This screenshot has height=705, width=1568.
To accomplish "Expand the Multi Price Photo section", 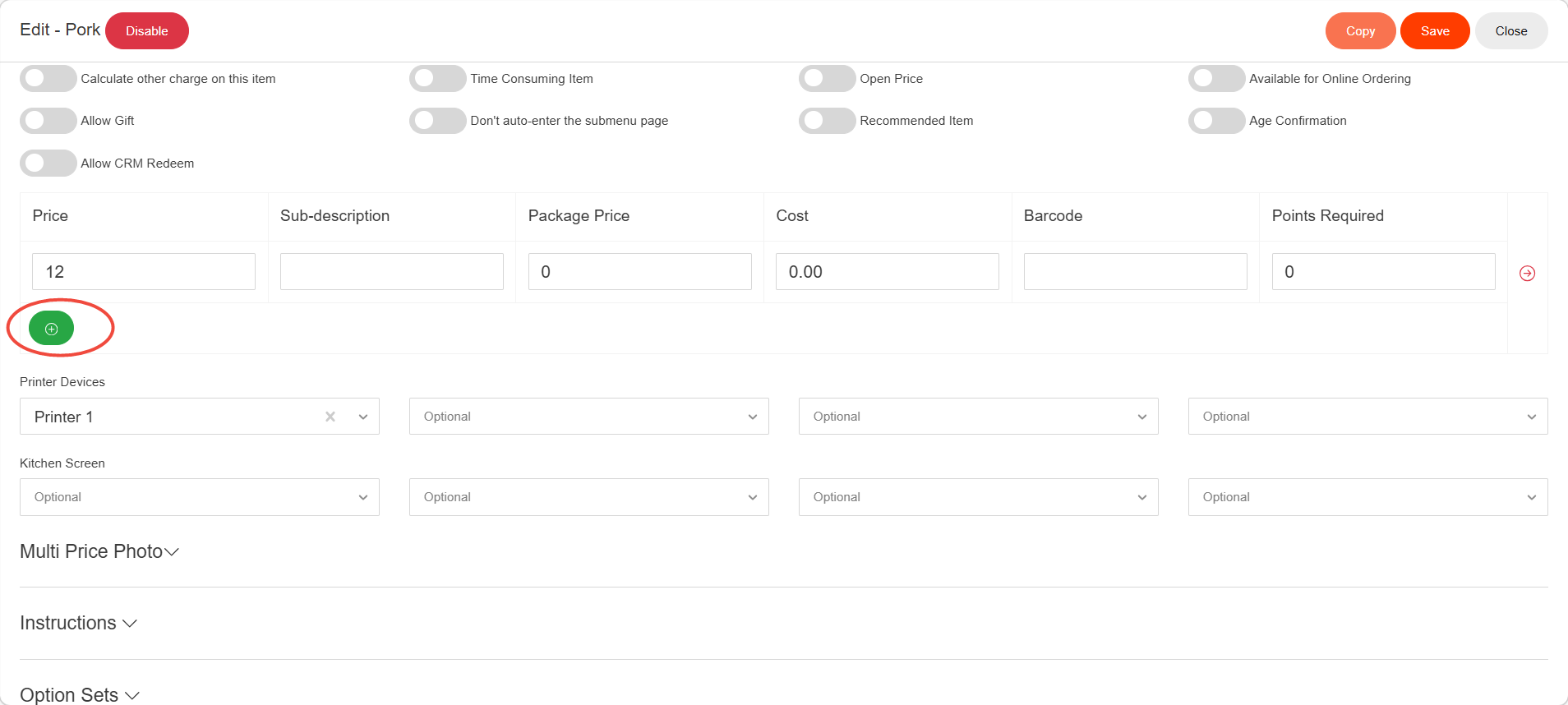I will pyautogui.click(x=99, y=551).
